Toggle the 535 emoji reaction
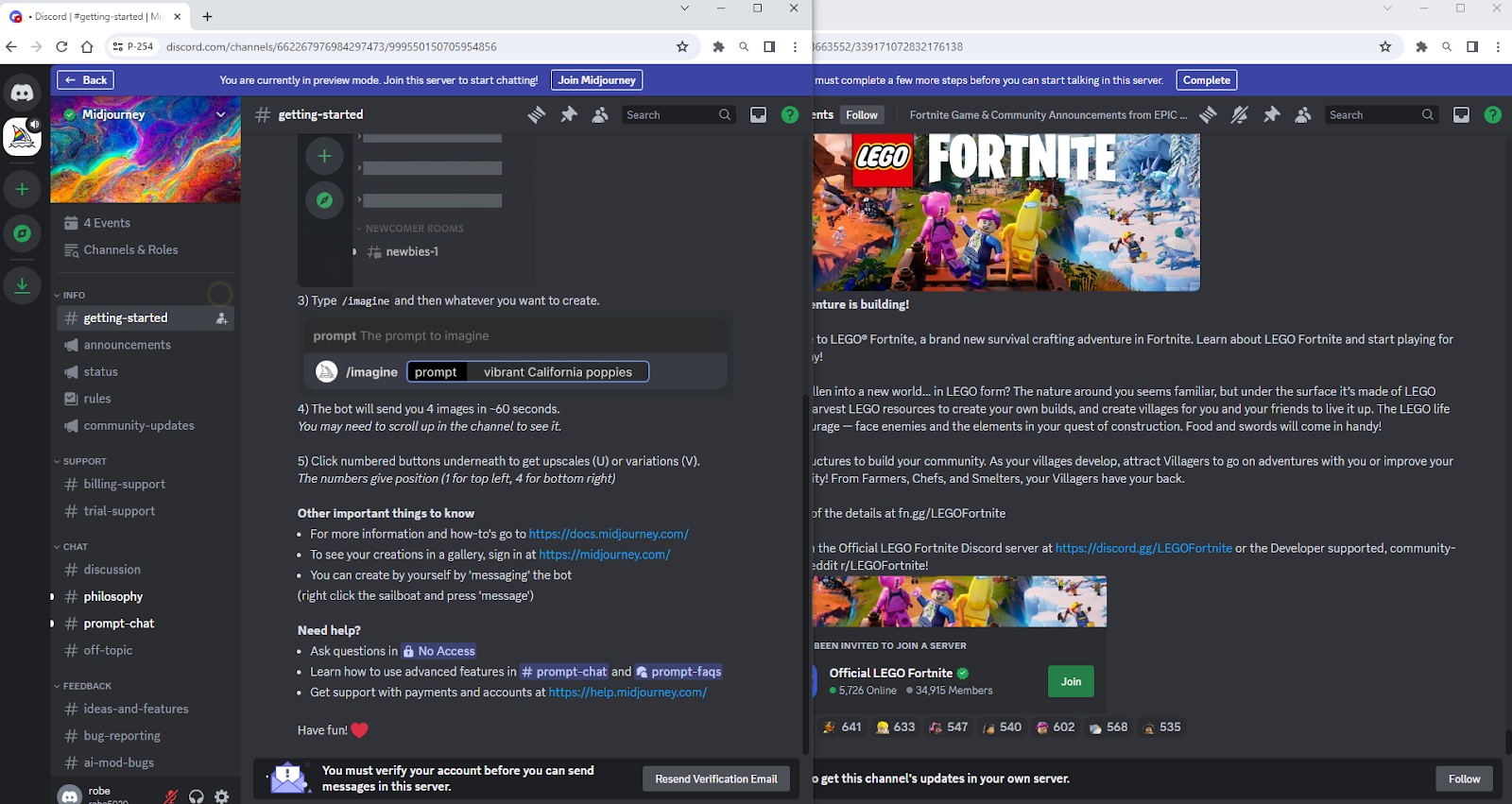Image resolution: width=1512 pixels, height=804 pixels. pyautogui.click(x=1161, y=727)
